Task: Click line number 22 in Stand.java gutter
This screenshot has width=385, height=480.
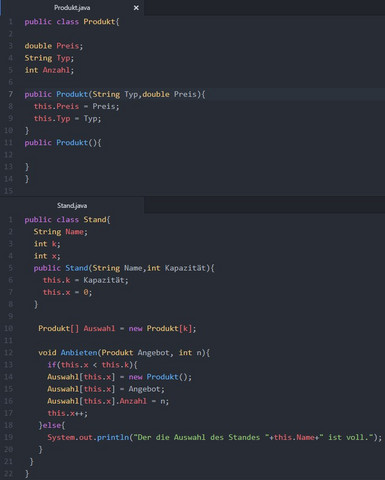Action: point(8,474)
